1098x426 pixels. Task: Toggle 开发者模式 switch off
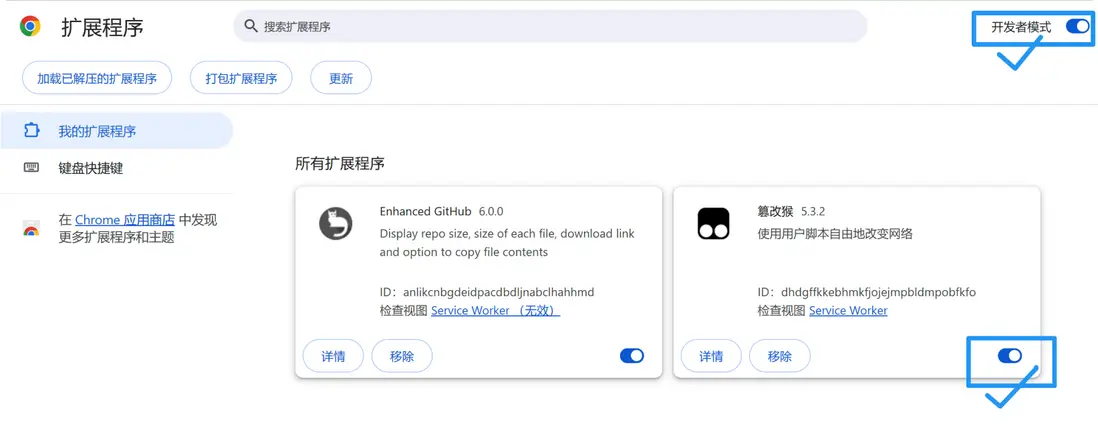[x=1077, y=27]
